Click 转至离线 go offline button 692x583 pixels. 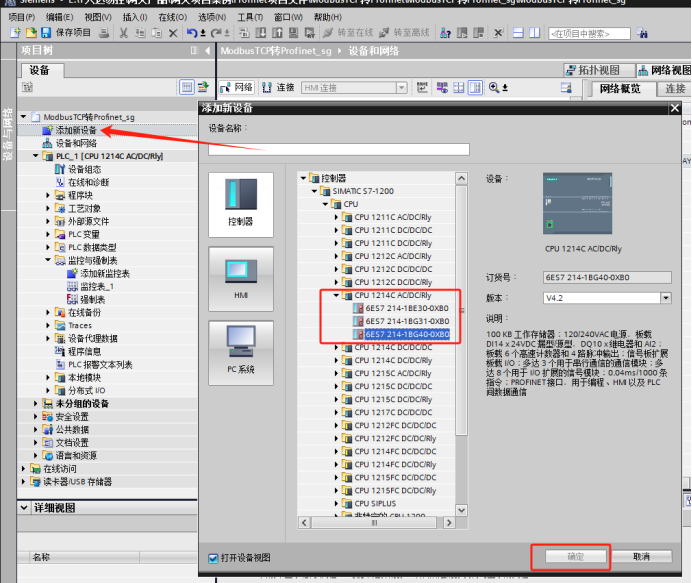coord(404,33)
